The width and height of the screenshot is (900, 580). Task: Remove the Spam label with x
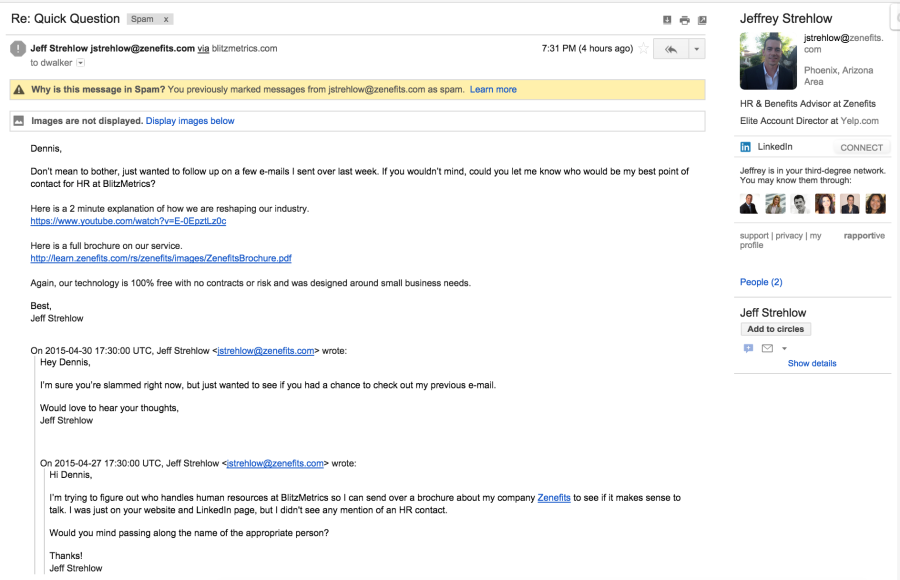tap(166, 19)
